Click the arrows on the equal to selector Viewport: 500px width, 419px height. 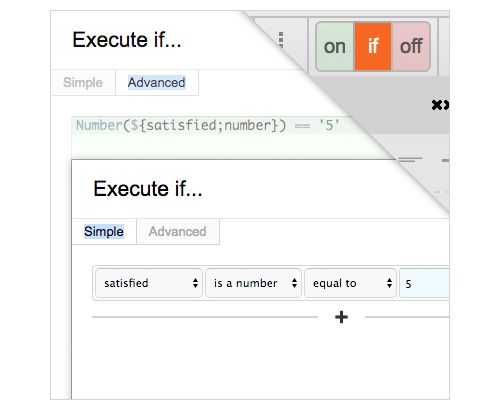click(389, 283)
